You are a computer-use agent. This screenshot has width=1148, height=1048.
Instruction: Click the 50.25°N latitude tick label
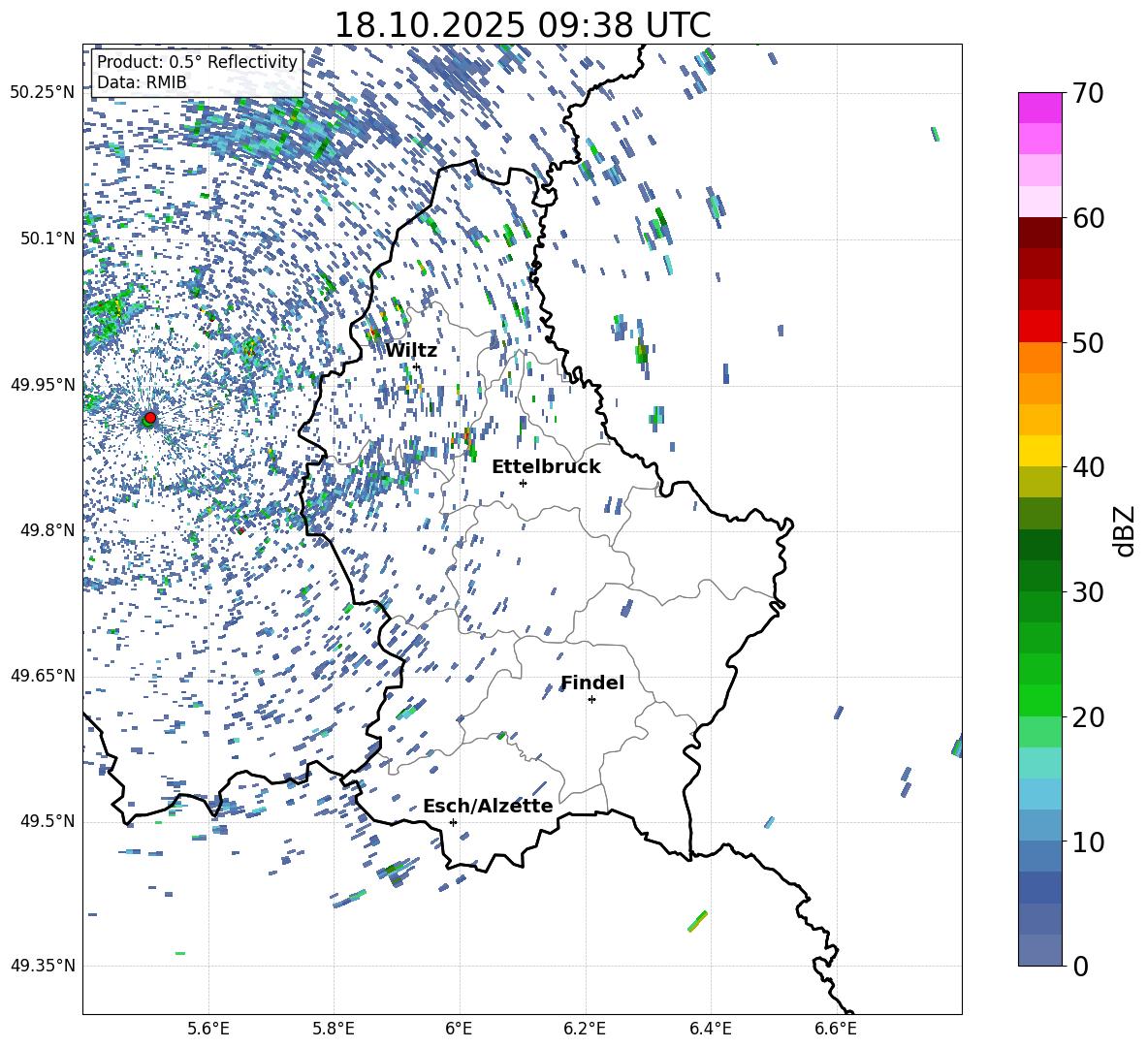click(42, 93)
